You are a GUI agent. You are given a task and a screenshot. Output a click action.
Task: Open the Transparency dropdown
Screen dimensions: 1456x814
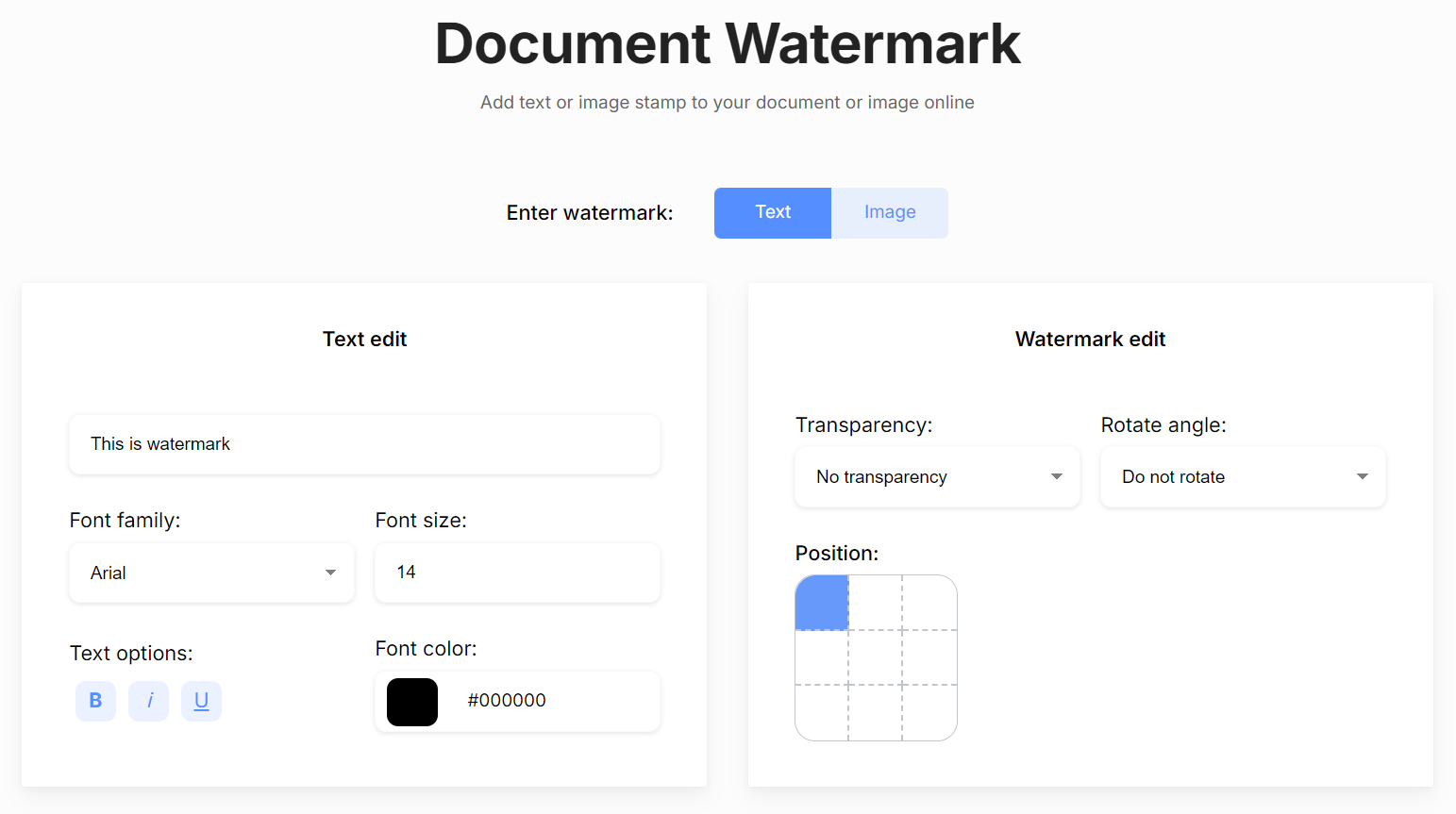936,476
